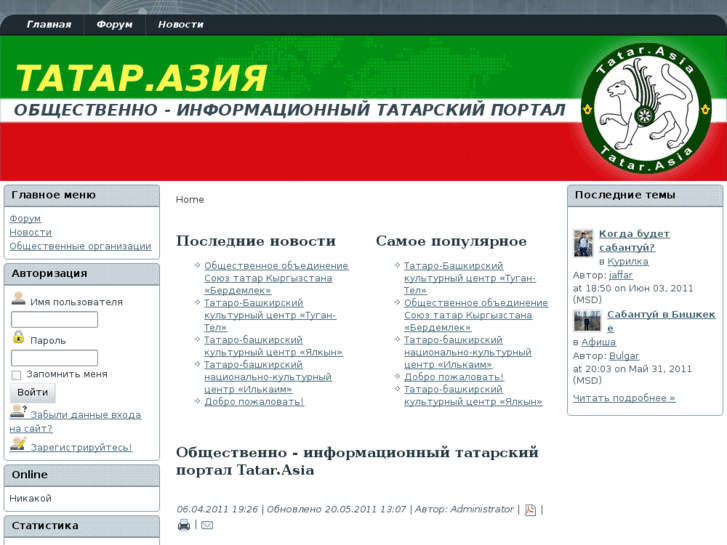The height and width of the screenshot is (545, 727).
Task: Open Туган-Тел link in Самое популярное
Action: pos(470,278)
